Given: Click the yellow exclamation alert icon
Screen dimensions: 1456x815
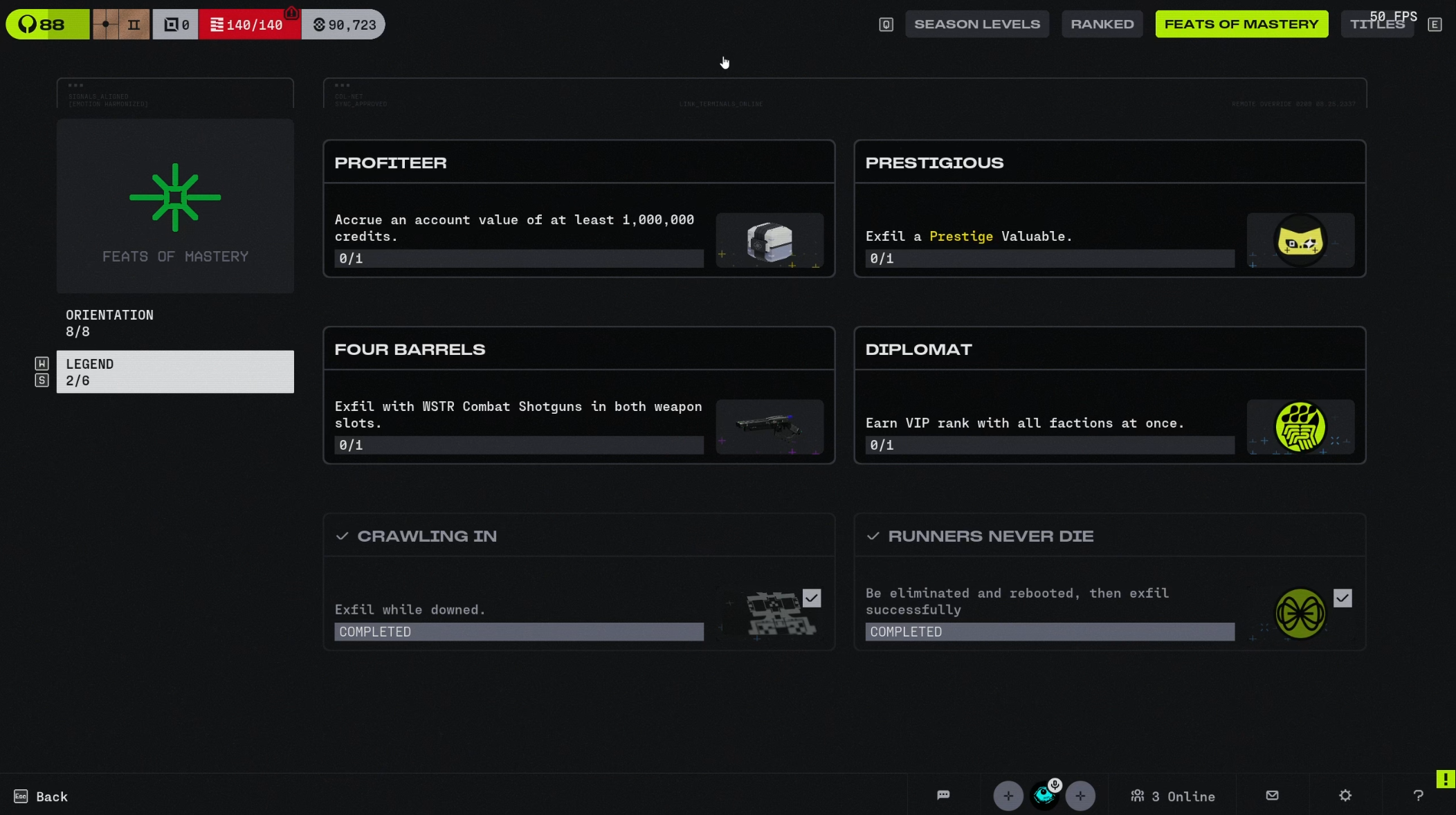Looking at the screenshot, I should tap(1446, 779).
